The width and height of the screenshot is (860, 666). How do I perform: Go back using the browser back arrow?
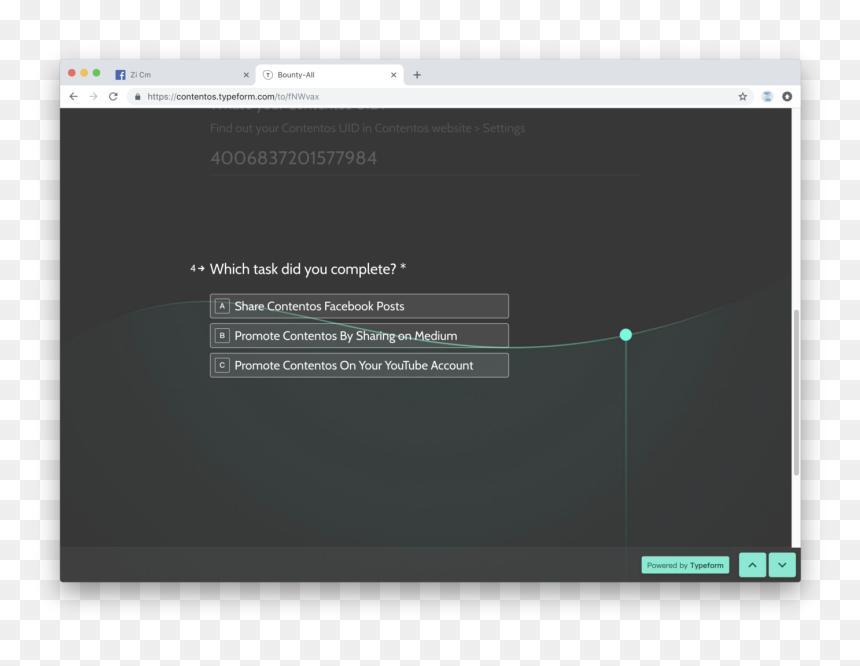[x=73, y=97]
